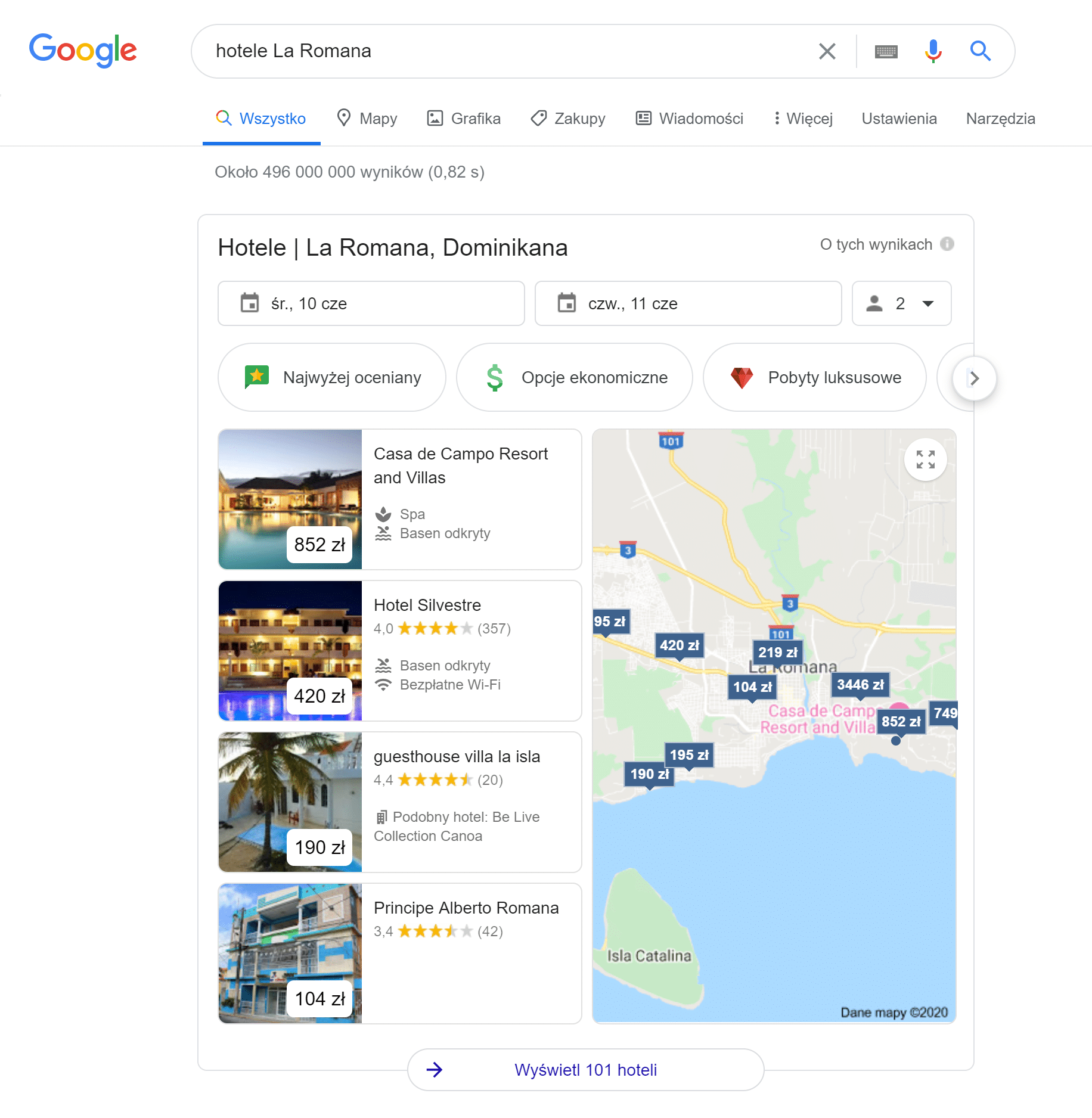Click the 420 zł map price marker
The width and height of the screenshot is (1092, 1118).
680,645
